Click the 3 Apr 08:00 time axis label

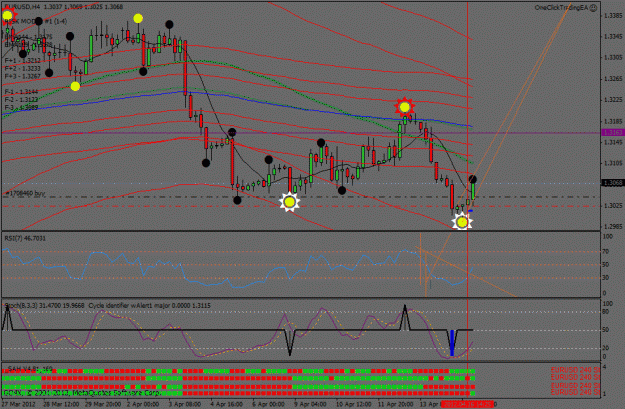184,404
